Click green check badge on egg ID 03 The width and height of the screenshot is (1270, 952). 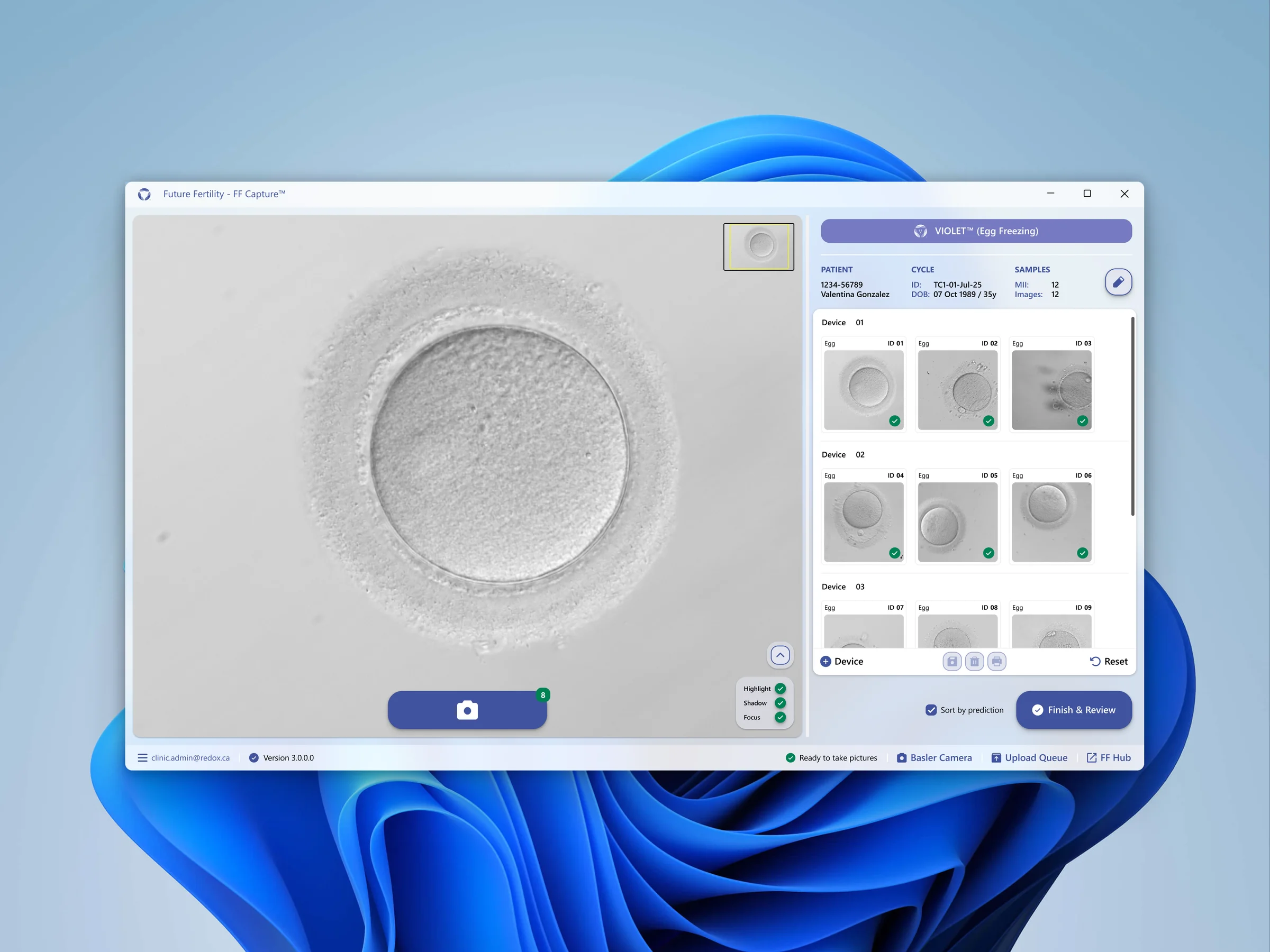click(1082, 420)
